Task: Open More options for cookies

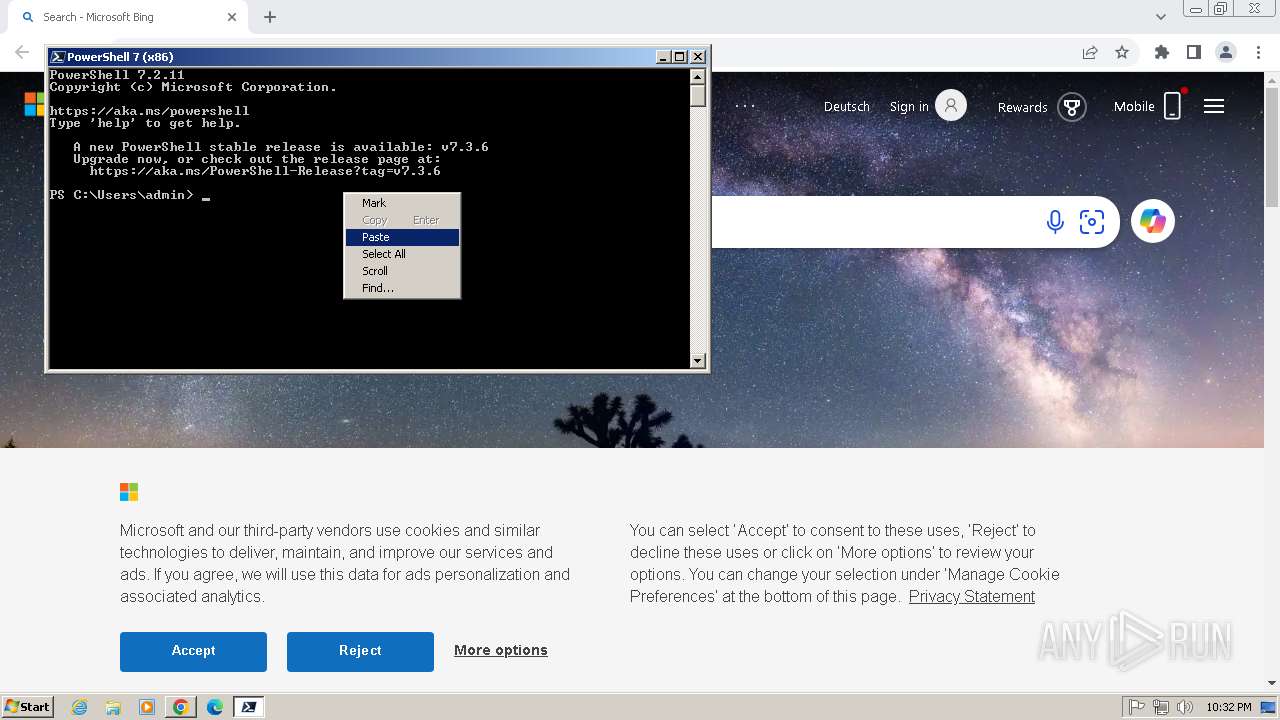Action: (501, 650)
